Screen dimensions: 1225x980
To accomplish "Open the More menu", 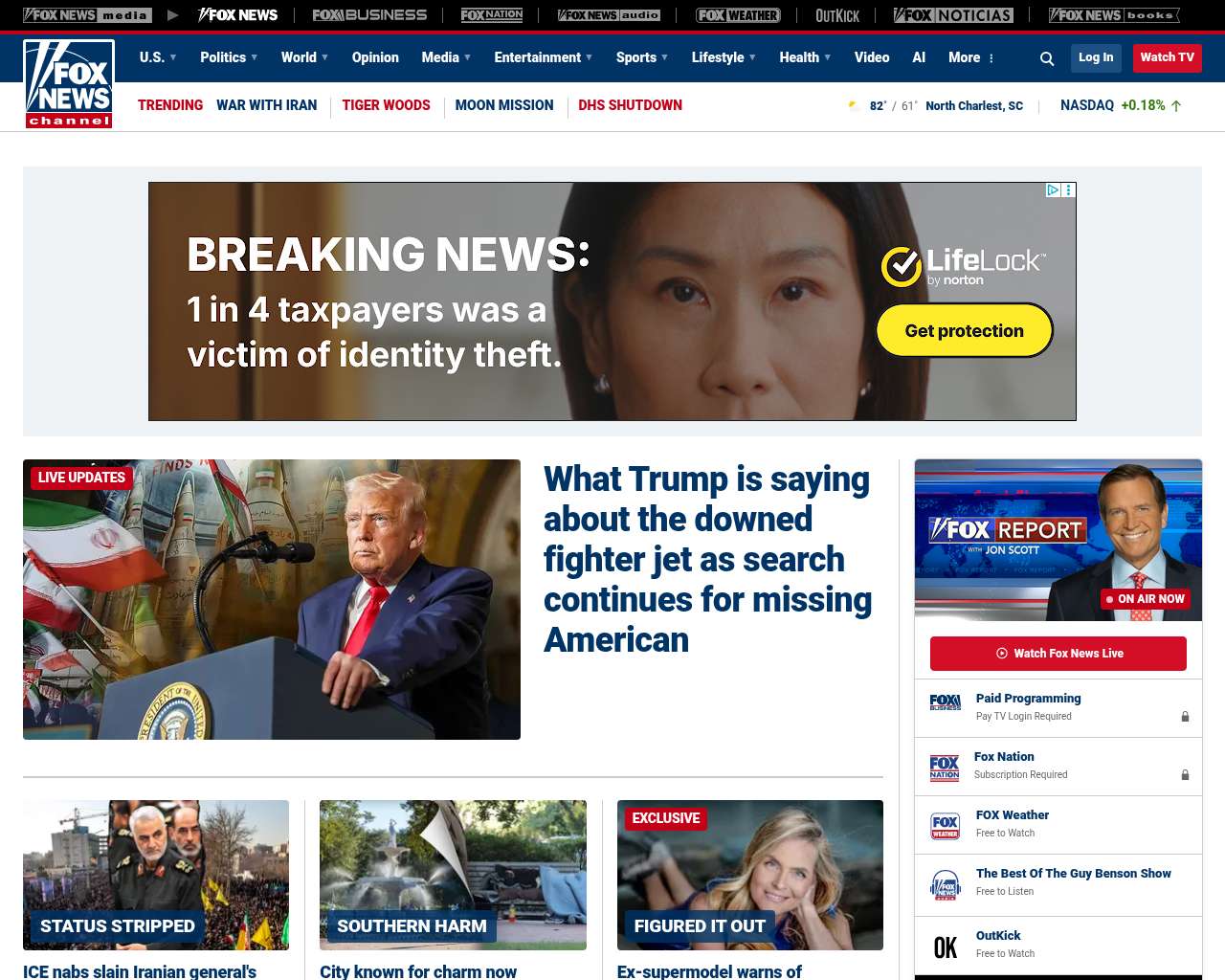I will point(971,57).
